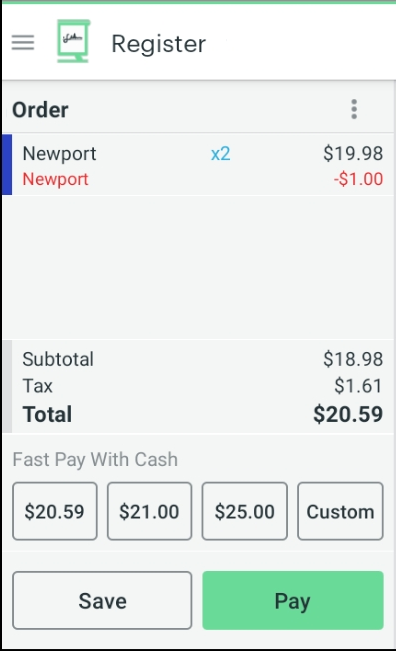Select the Newport order line item
Image resolution: width=396 pixels, height=651 pixels.
[x=198, y=165]
